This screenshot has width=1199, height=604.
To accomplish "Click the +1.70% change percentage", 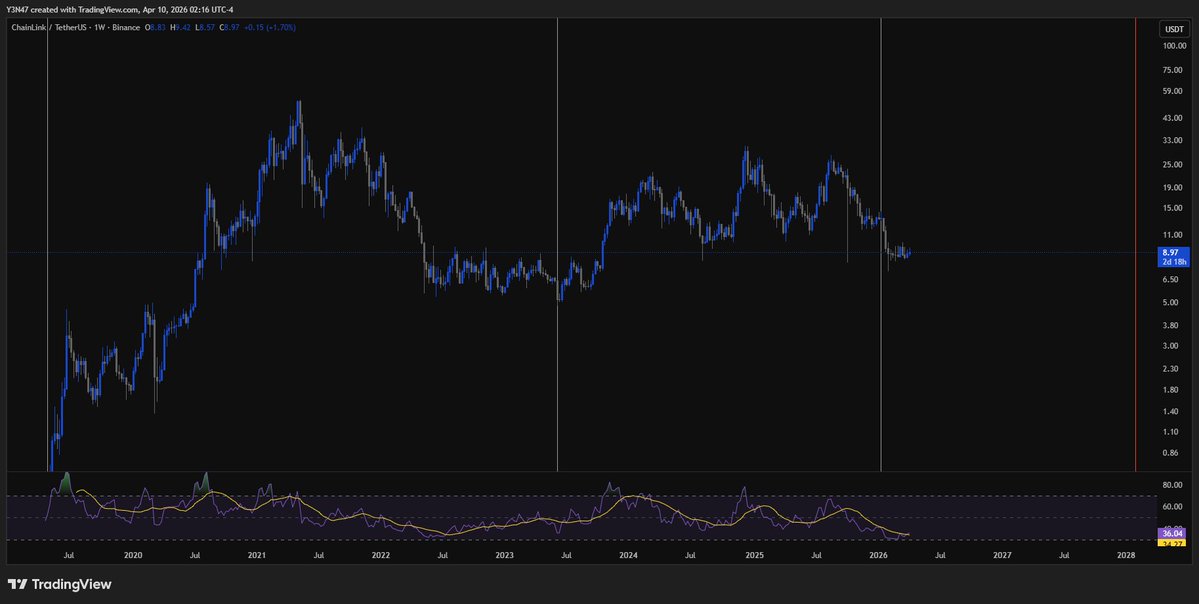I will pos(281,28).
